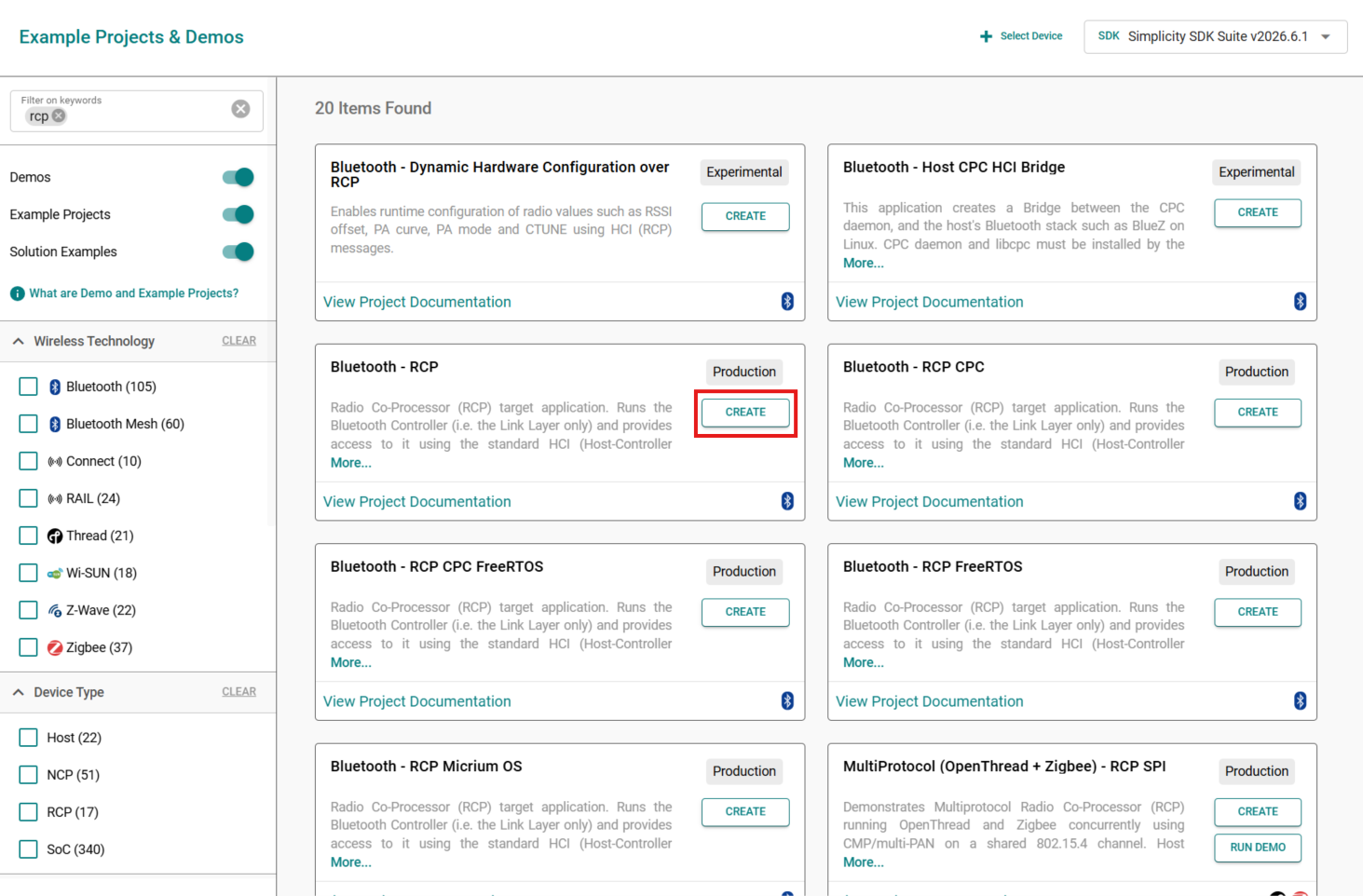Viewport: 1363px width, 896px height.
Task: View documentation for Dynamic Hardware Configuration card
Action: click(416, 302)
